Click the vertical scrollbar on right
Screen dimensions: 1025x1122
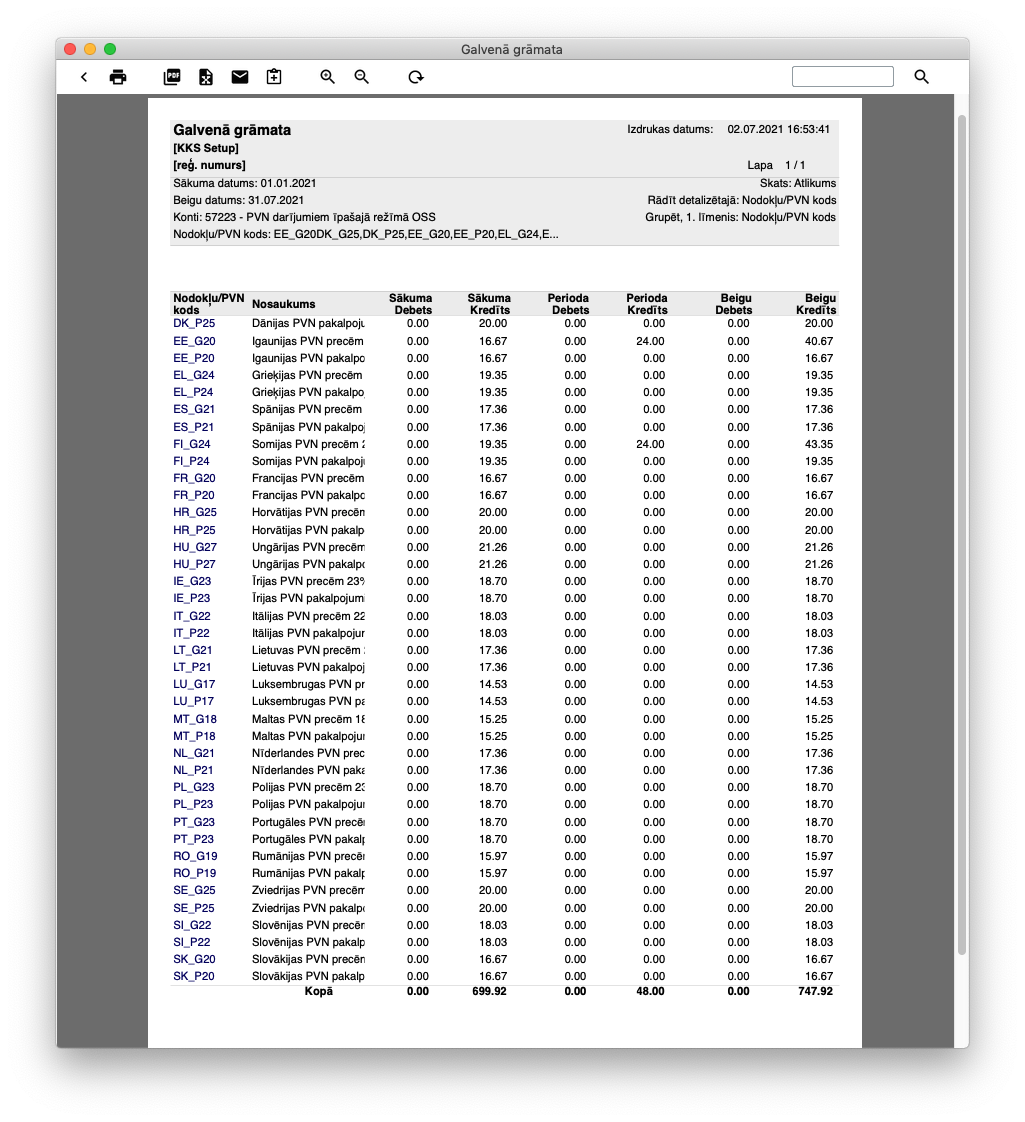tap(962, 530)
